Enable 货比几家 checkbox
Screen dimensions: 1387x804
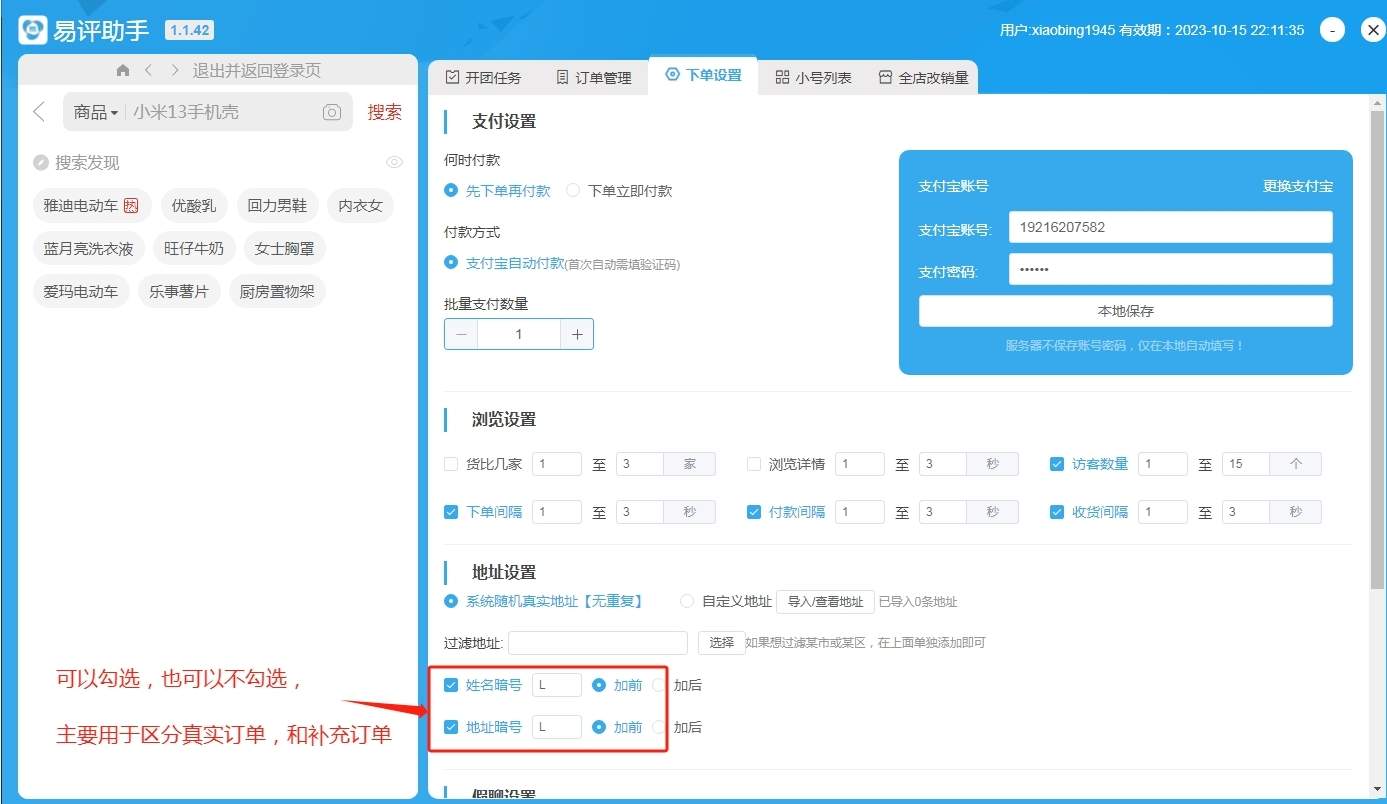point(451,464)
